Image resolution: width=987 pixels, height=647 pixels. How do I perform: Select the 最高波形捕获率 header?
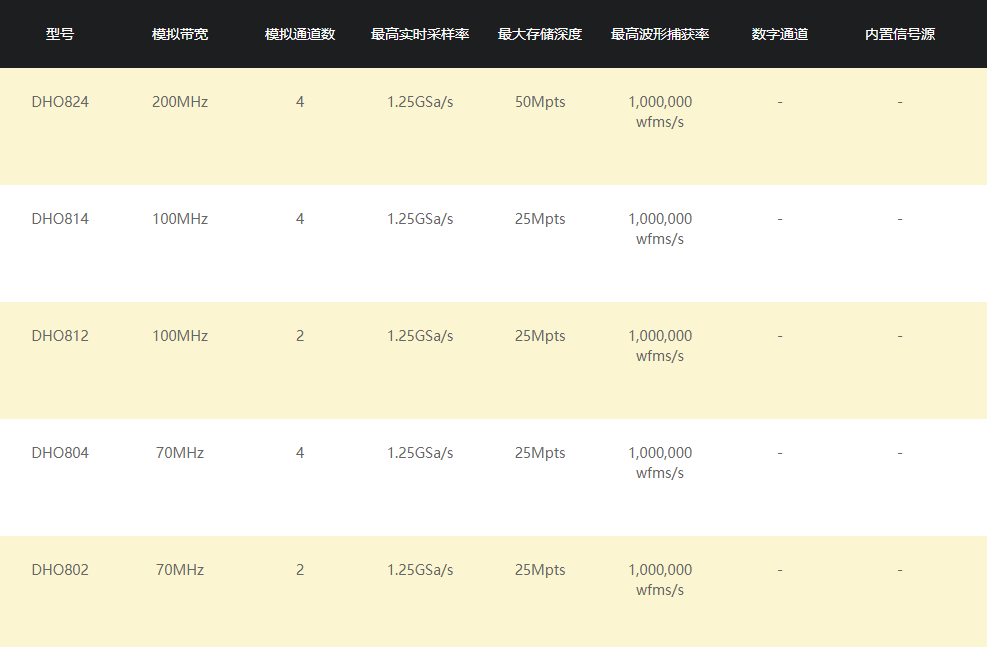click(660, 34)
